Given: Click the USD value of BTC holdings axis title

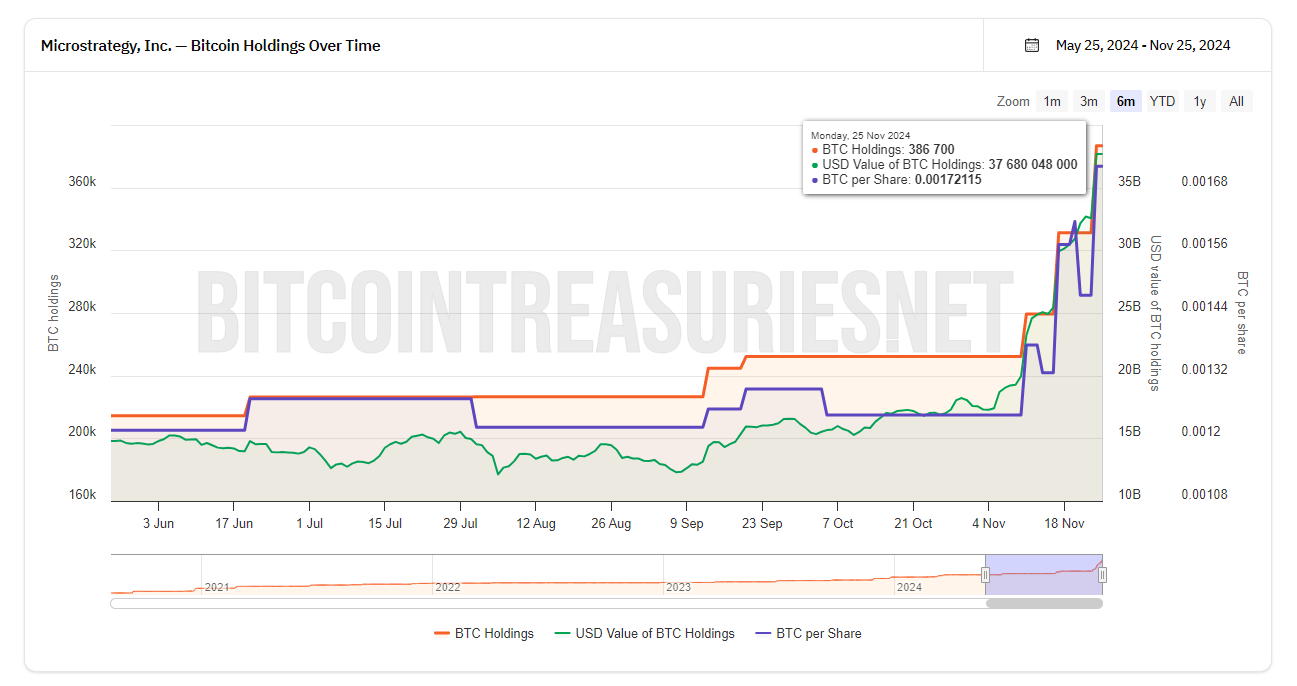Looking at the screenshot, I should point(1155,313).
